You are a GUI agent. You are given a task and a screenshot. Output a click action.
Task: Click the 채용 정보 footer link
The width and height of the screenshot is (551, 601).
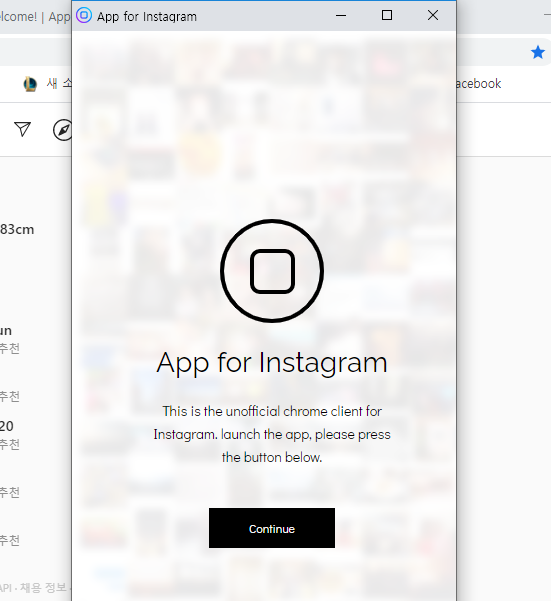pos(43,588)
